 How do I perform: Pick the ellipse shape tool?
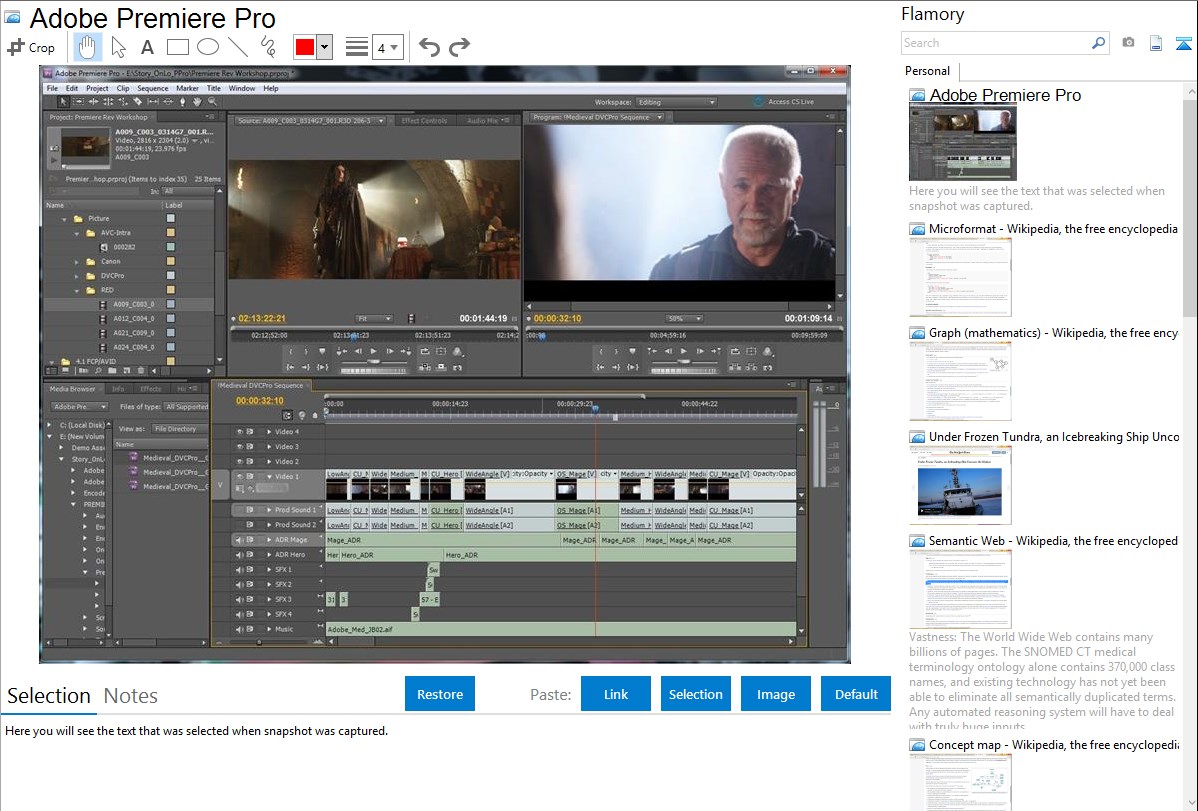coord(207,47)
